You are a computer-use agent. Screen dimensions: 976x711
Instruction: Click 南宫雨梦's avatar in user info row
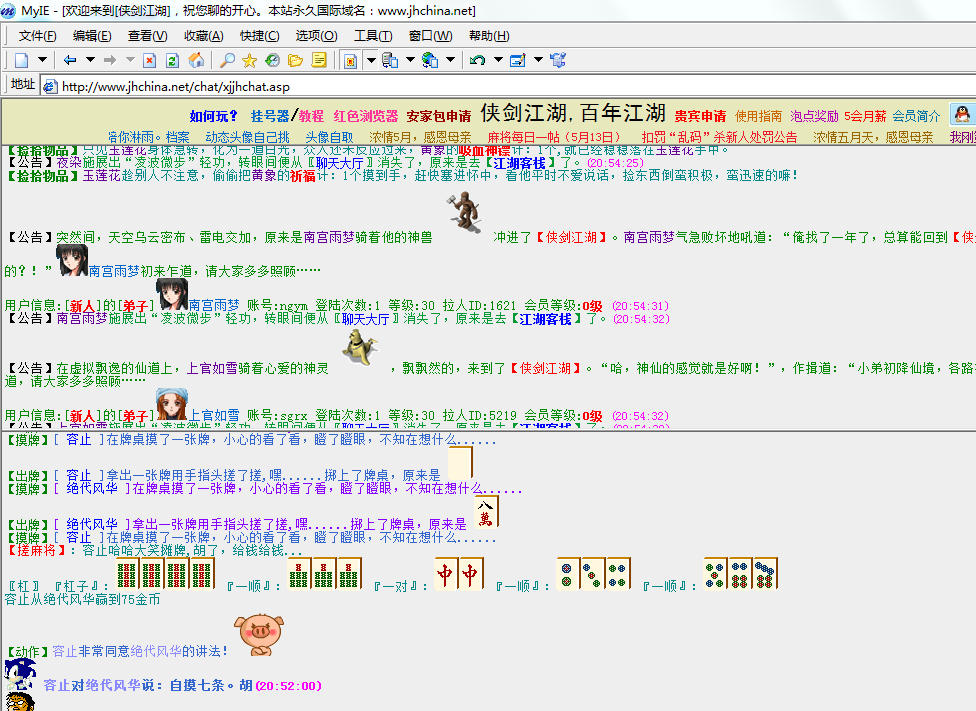point(172,294)
